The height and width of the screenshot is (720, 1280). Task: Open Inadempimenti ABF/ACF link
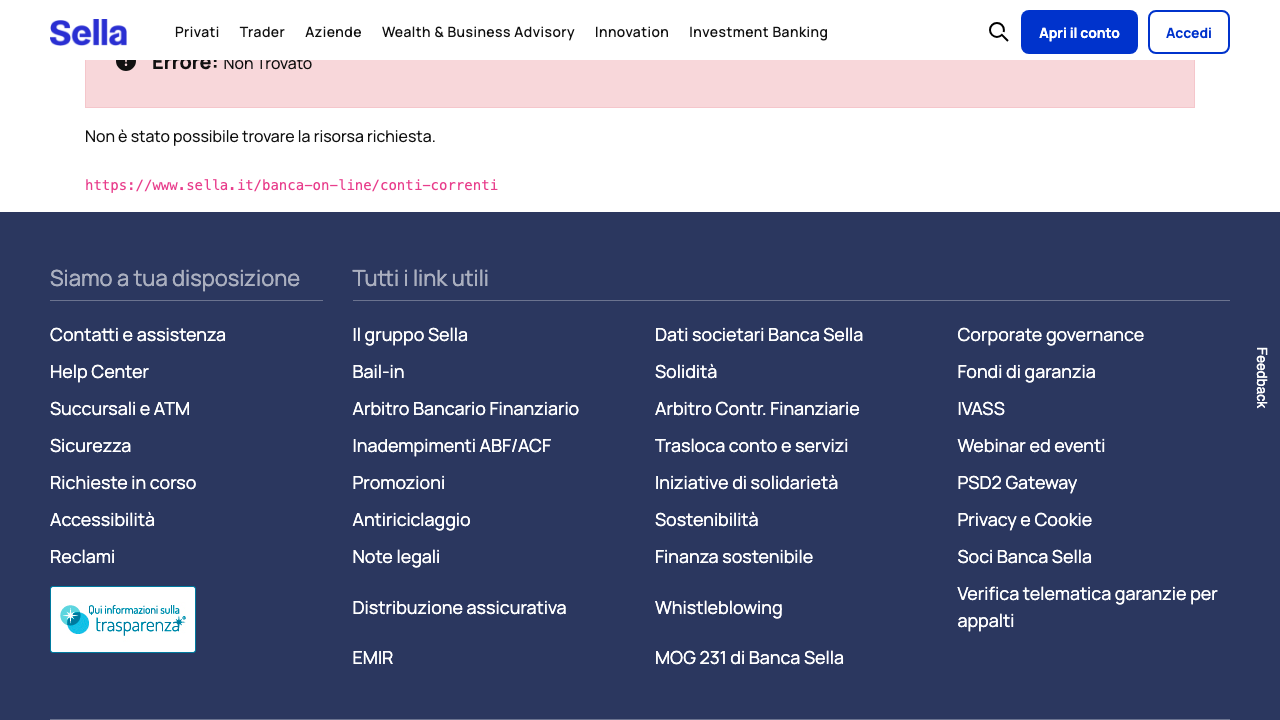pos(451,445)
